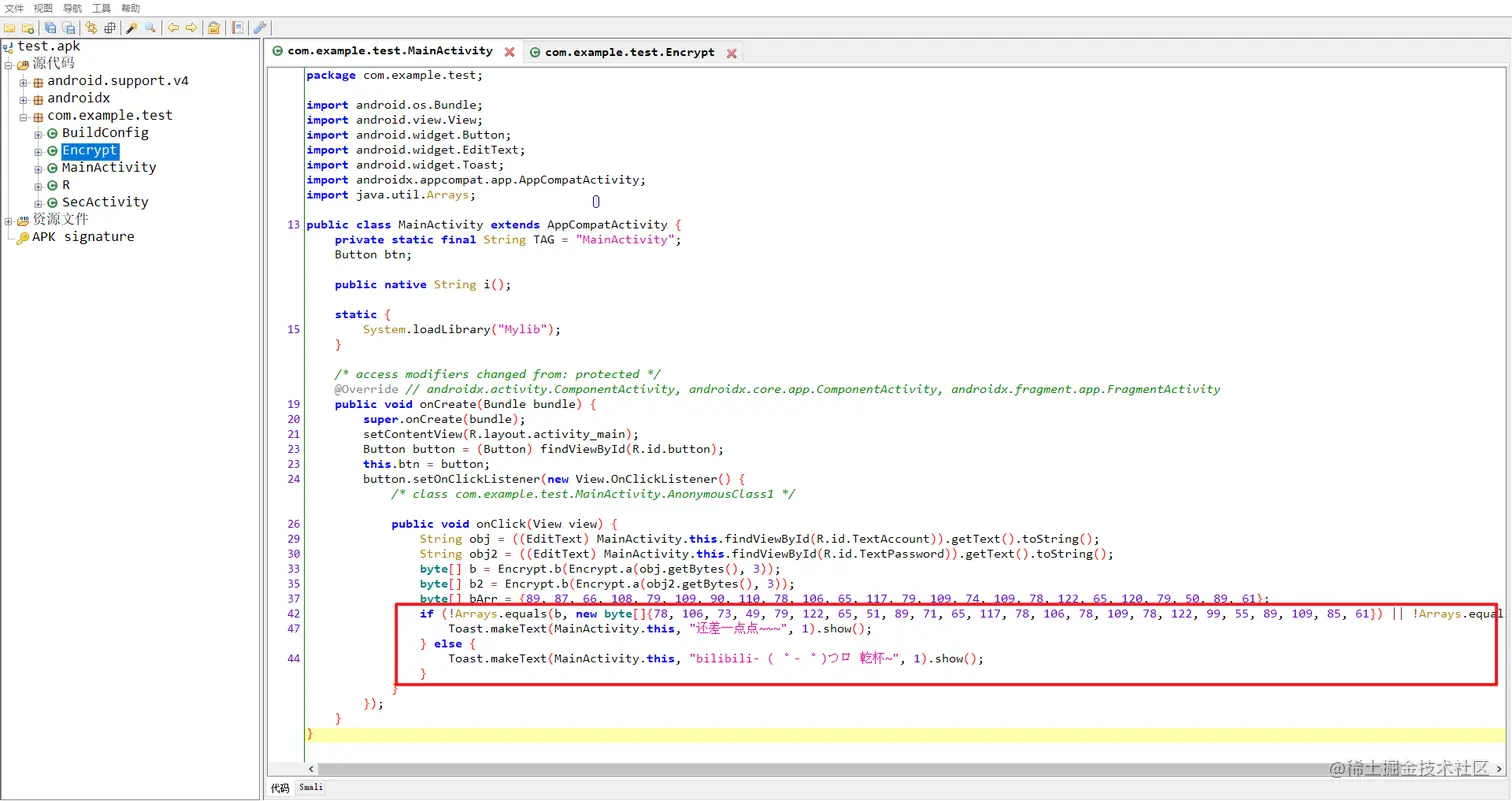Click the key icon beside APK signature
The image size is (1512, 801).
coord(23,238)
